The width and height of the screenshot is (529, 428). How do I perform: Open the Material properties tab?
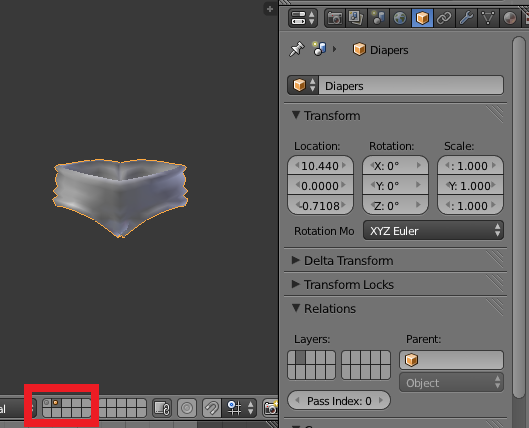[510, 18]
